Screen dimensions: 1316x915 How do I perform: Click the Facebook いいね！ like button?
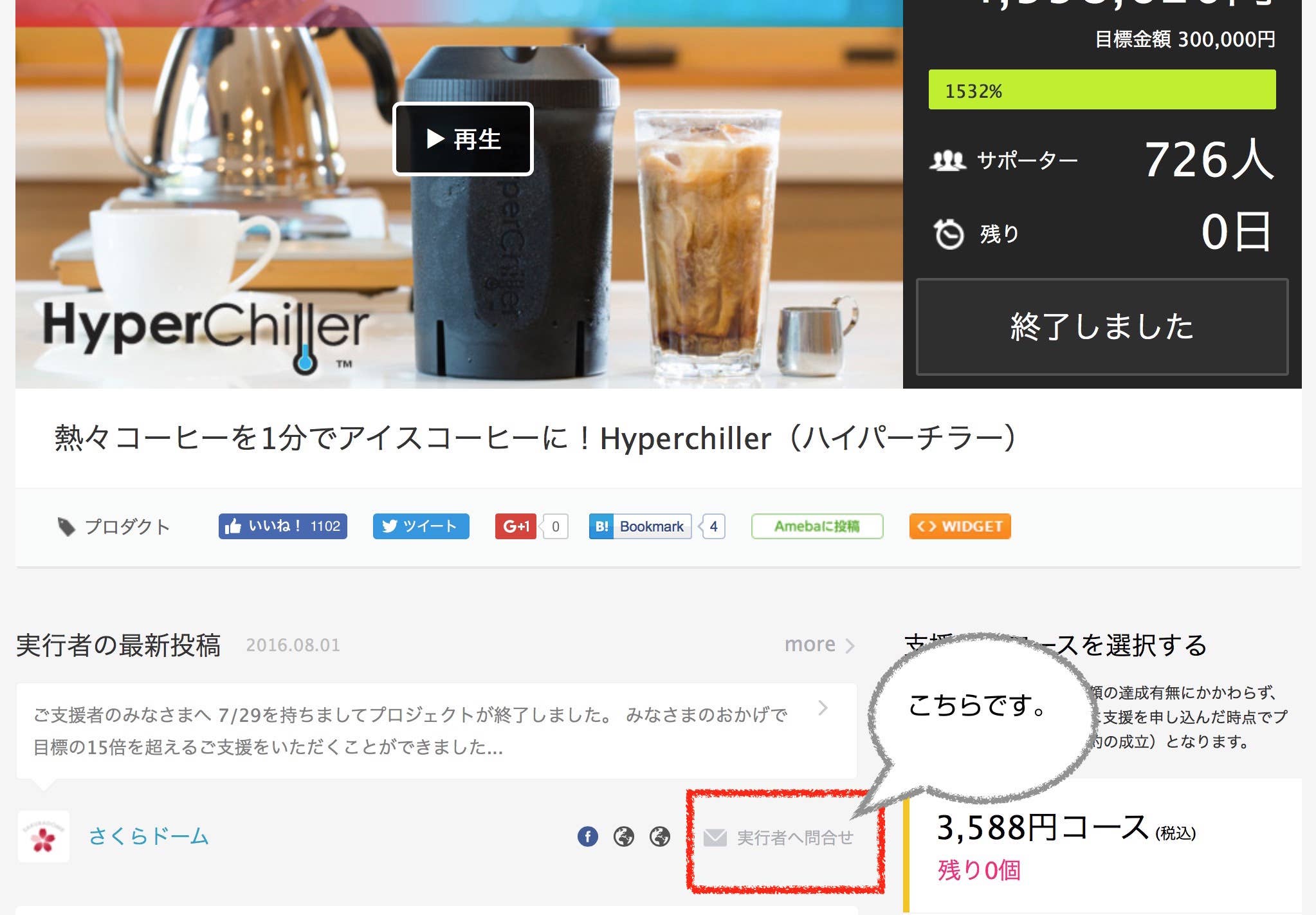pos(283,526)
